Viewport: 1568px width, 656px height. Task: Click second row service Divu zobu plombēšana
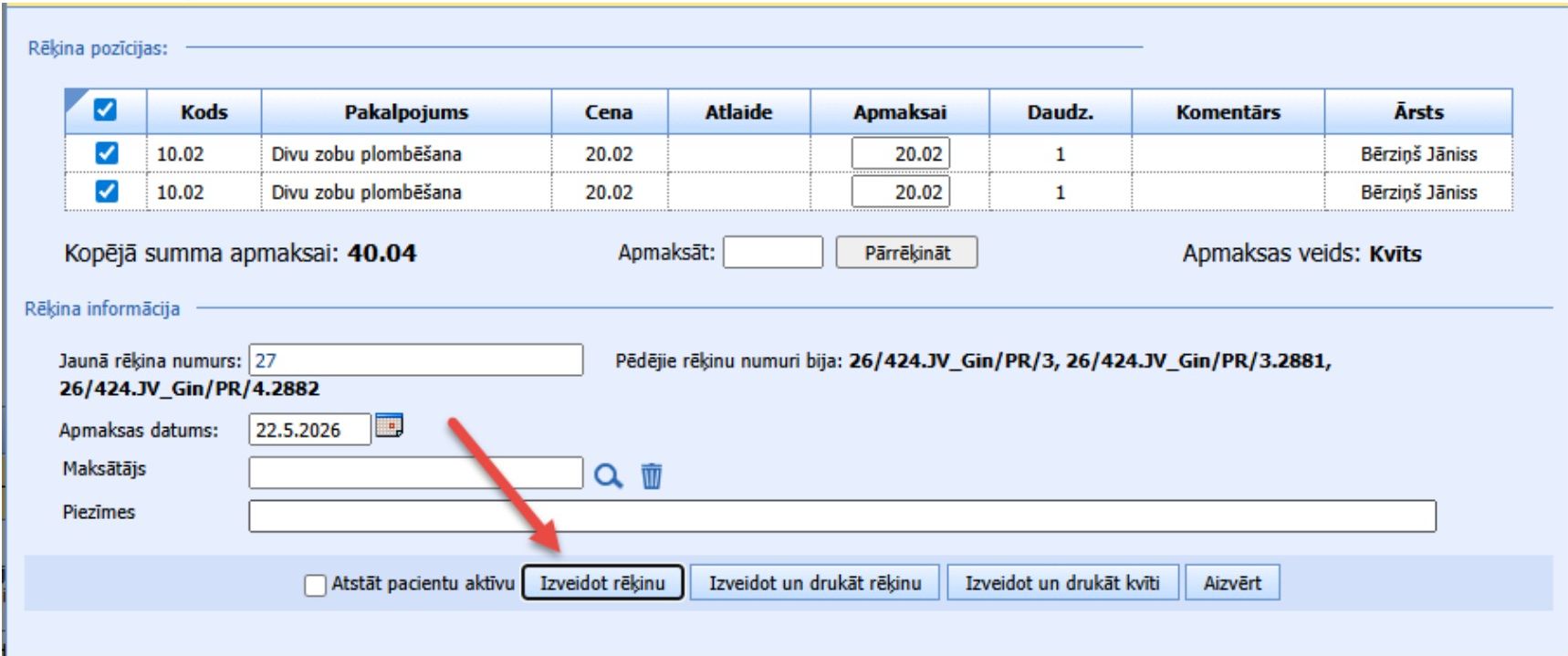367,193
